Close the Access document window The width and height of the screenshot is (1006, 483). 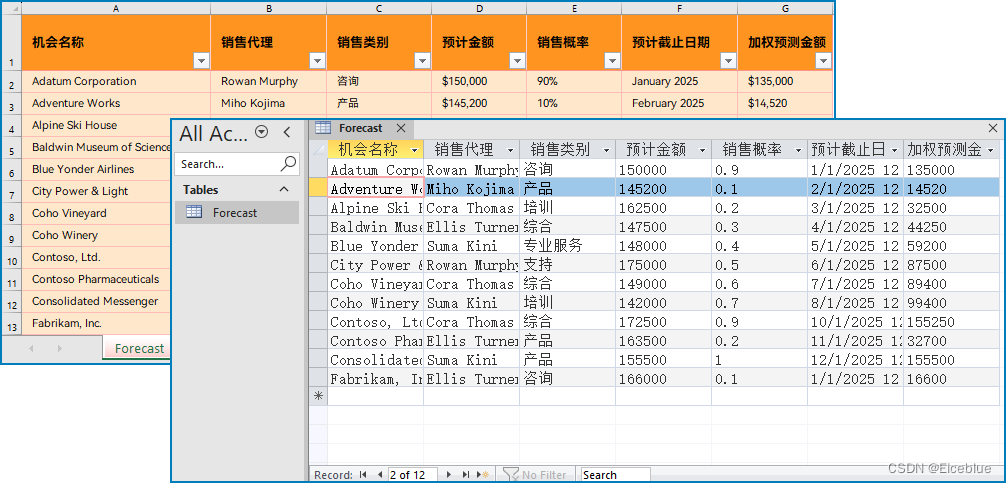[993, 128]
